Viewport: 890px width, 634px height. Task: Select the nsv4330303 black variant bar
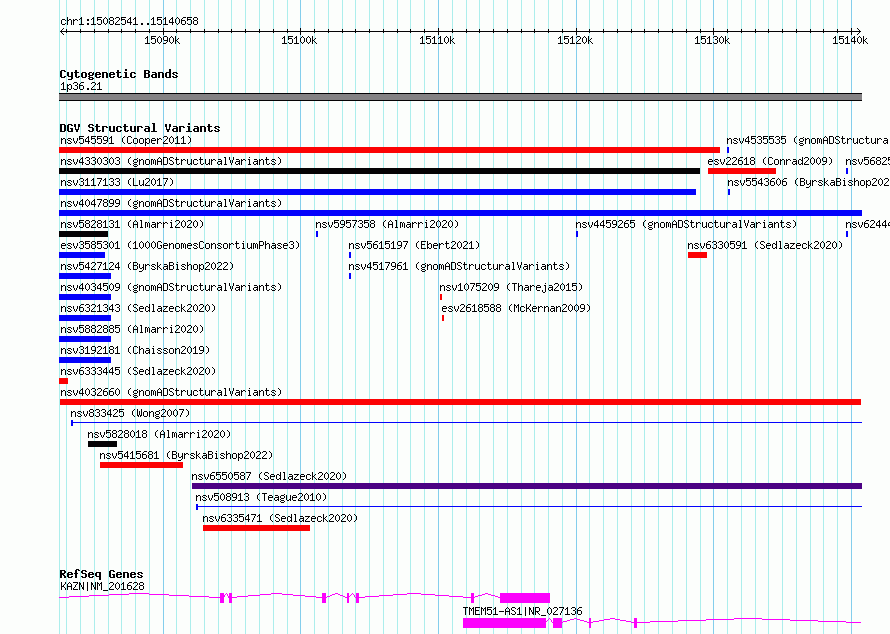click(379, 171)
